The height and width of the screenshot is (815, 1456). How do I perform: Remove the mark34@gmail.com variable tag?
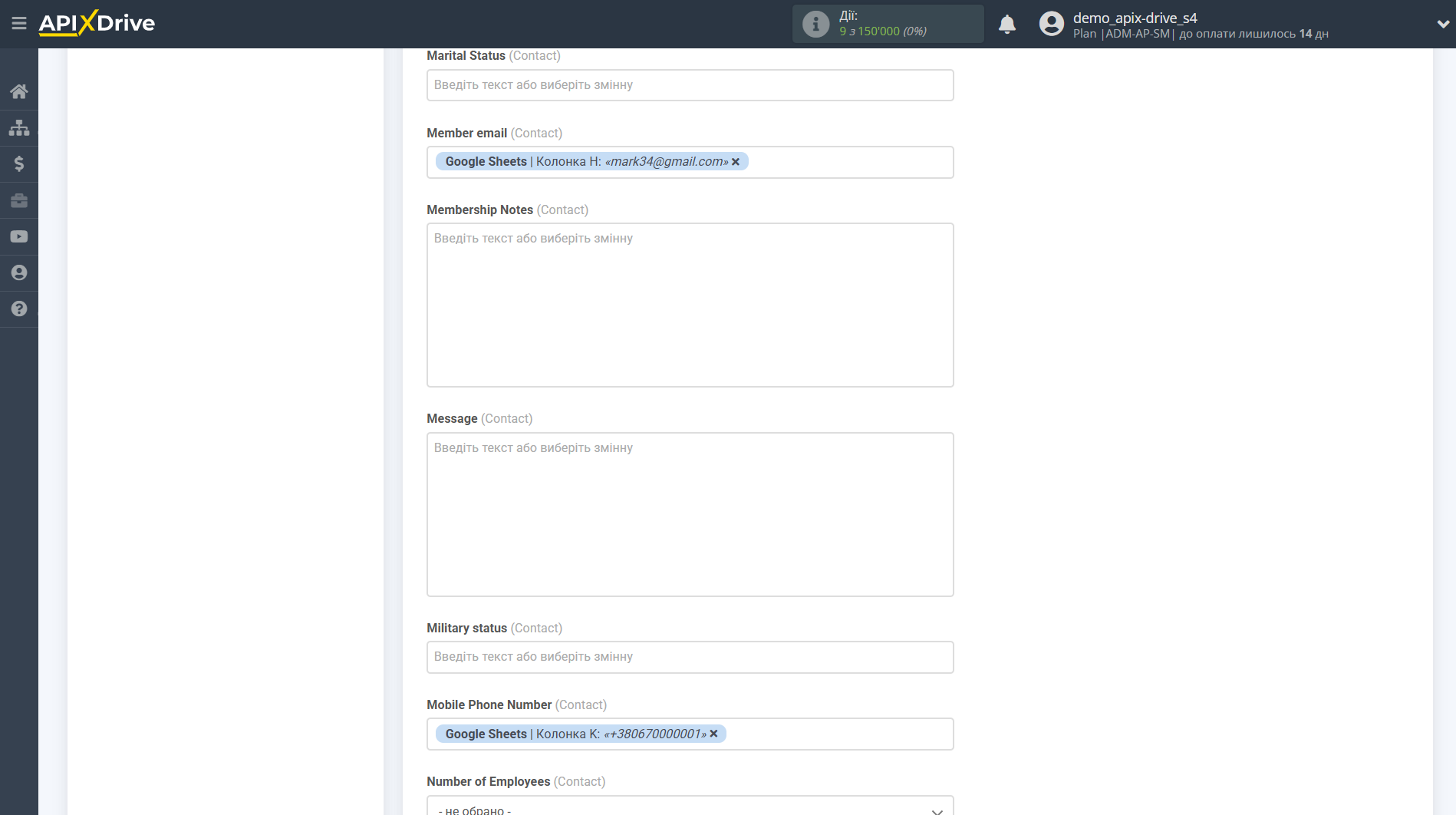(x=736, y=161)
